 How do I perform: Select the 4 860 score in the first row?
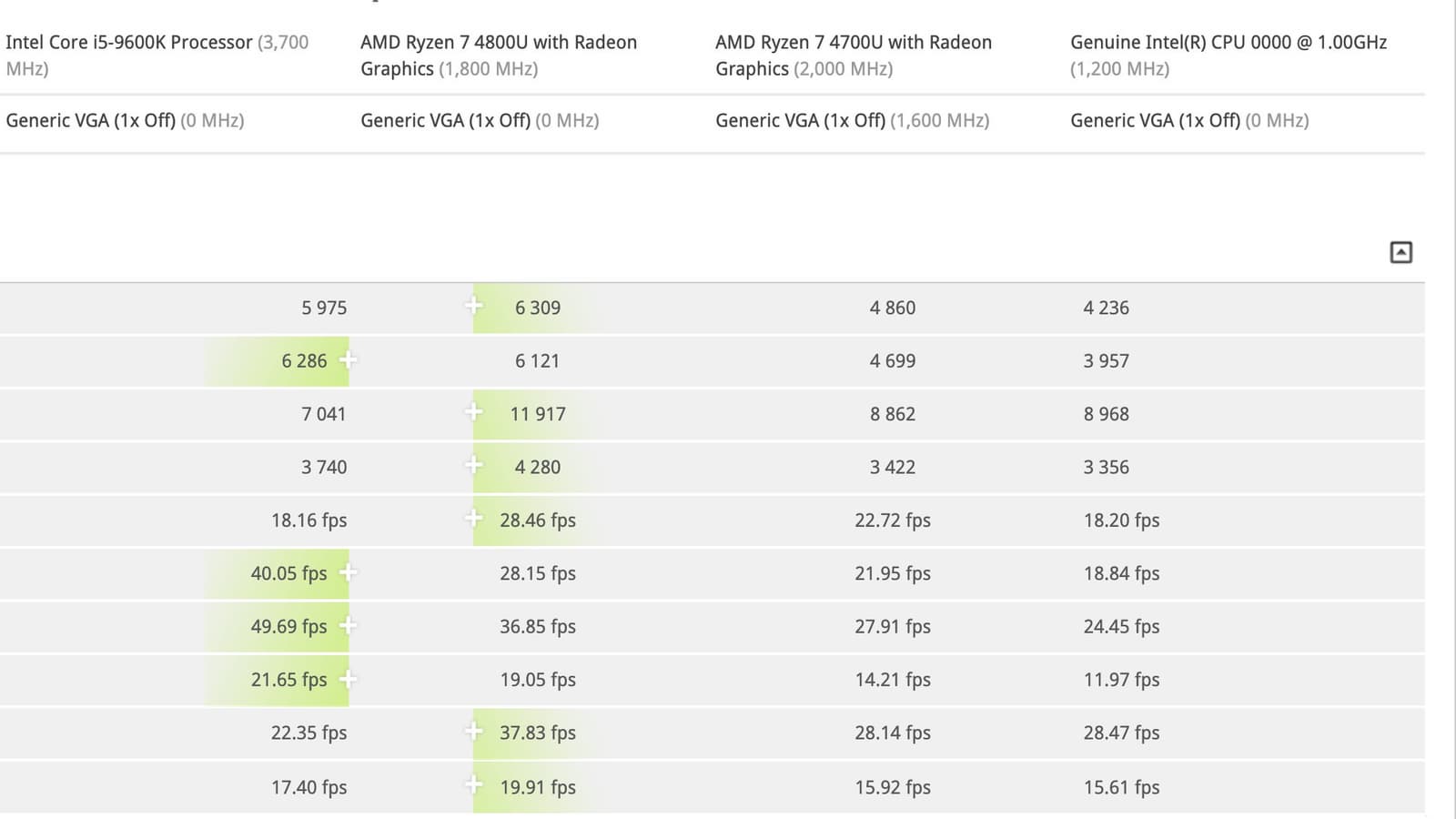(x=892, y=308)
